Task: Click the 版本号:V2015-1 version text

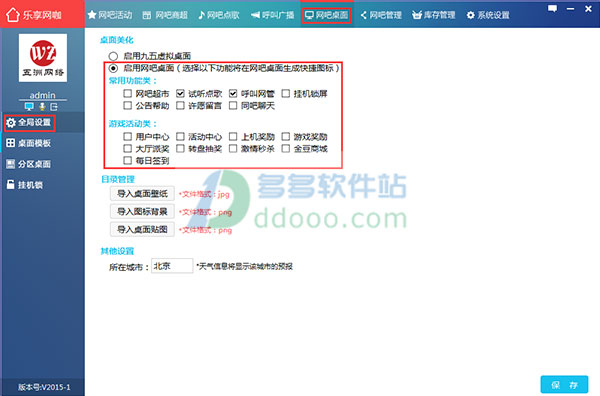Action: (x=44, y=387)
